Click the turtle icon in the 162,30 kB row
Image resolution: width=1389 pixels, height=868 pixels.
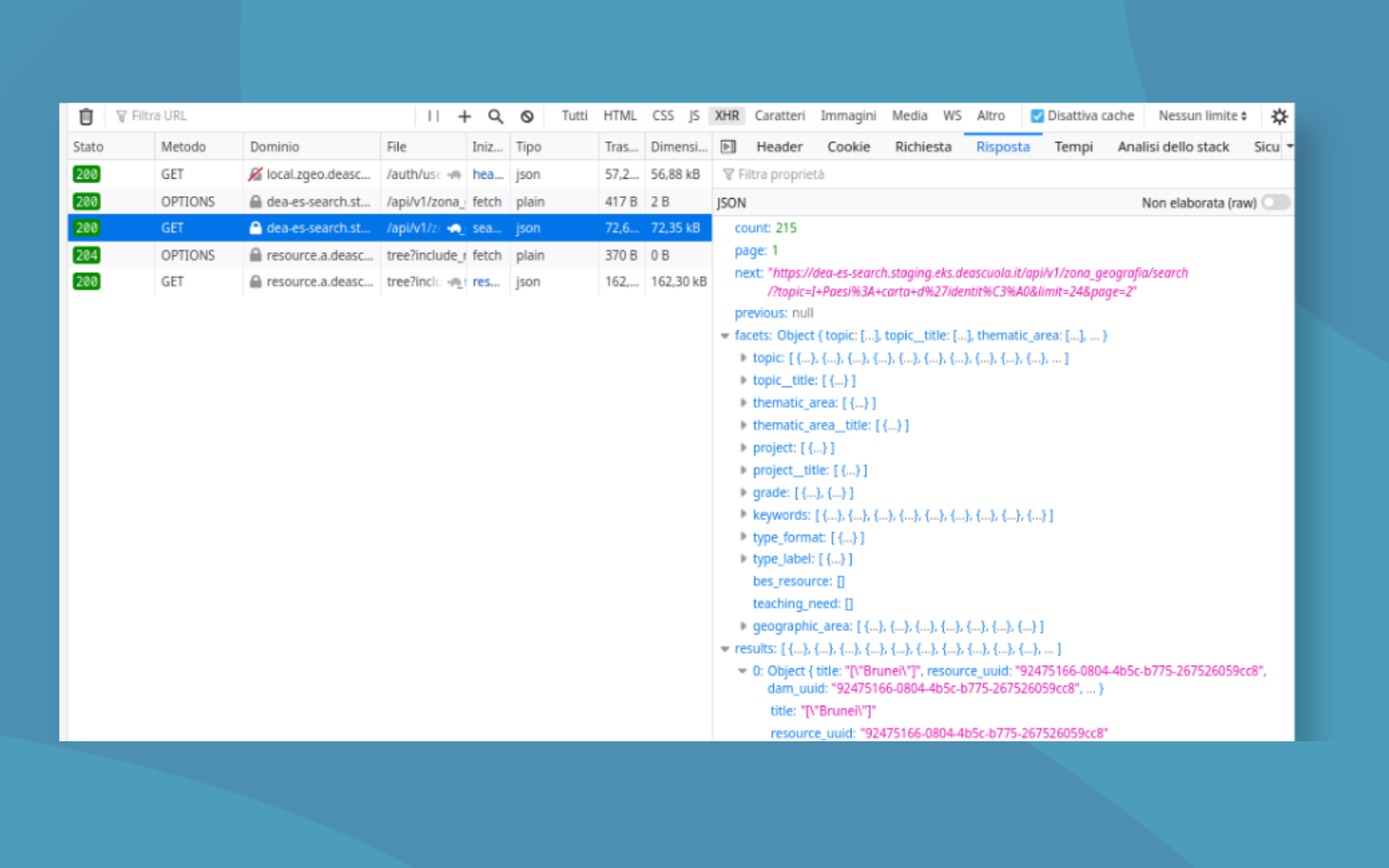click(x=455, y=282)
